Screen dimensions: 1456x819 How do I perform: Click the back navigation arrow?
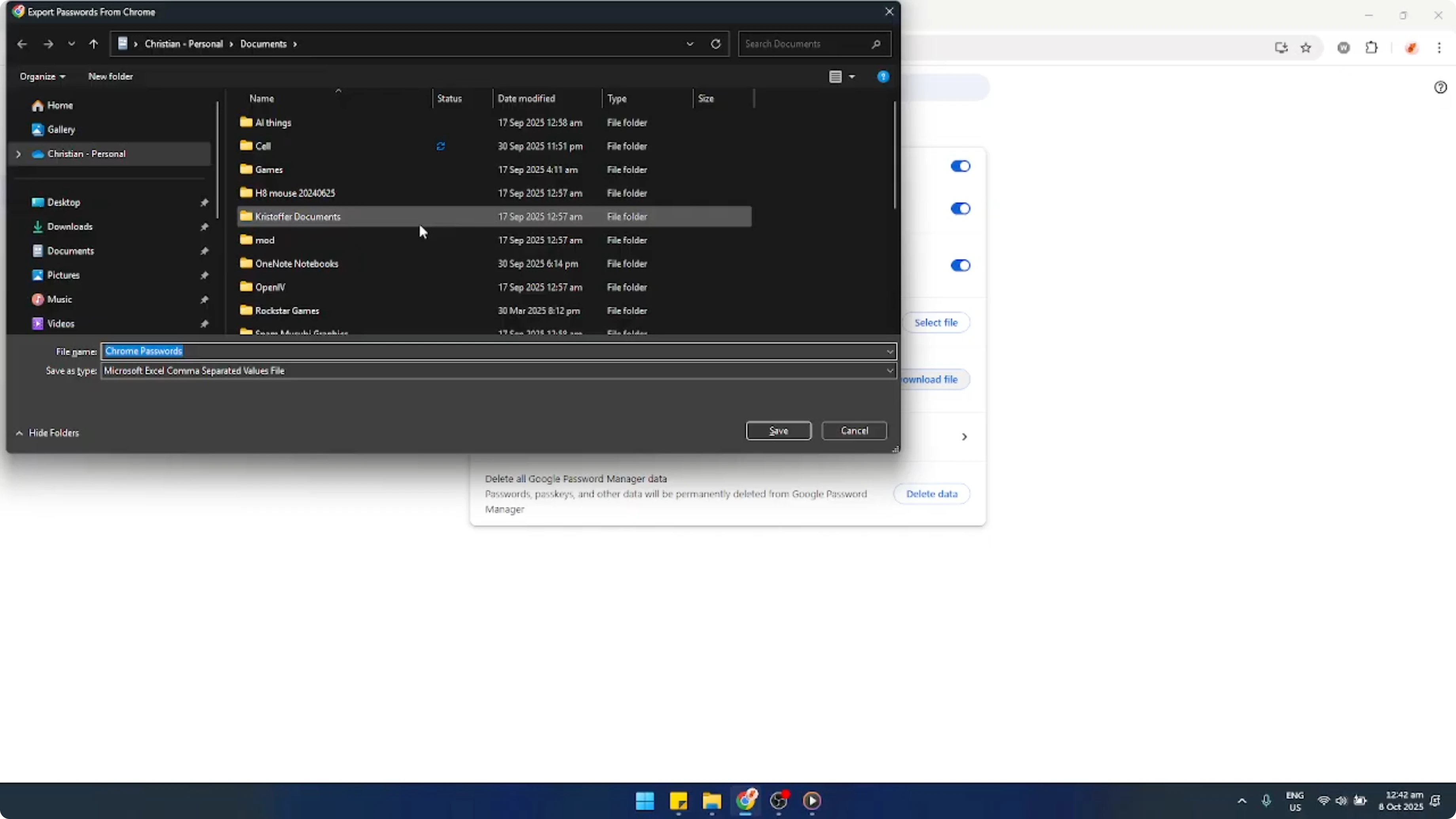tap(22, 44)
